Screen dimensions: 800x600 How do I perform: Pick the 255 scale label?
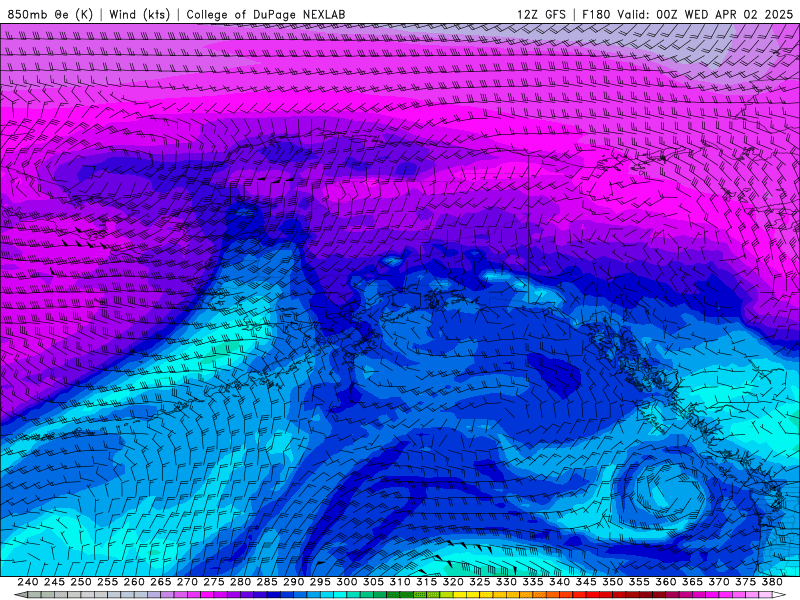(107, 582)
